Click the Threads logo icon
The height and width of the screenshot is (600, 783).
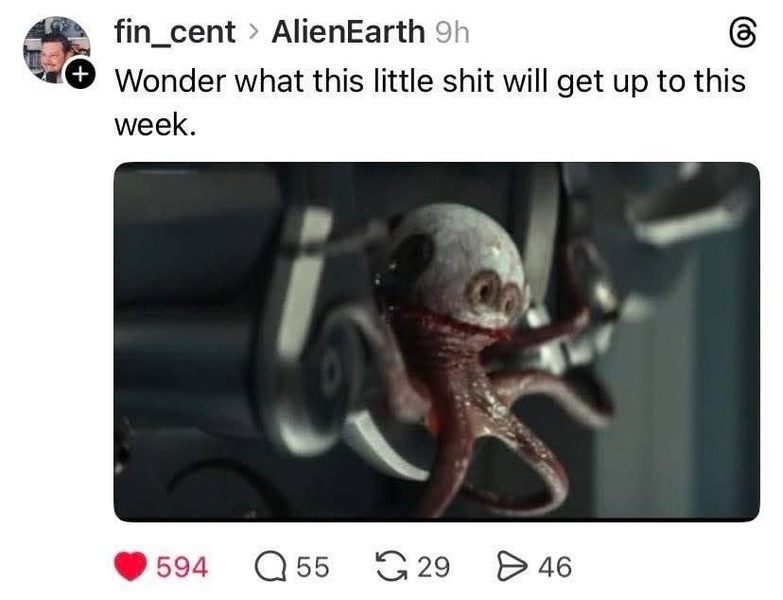coord(743,33)
